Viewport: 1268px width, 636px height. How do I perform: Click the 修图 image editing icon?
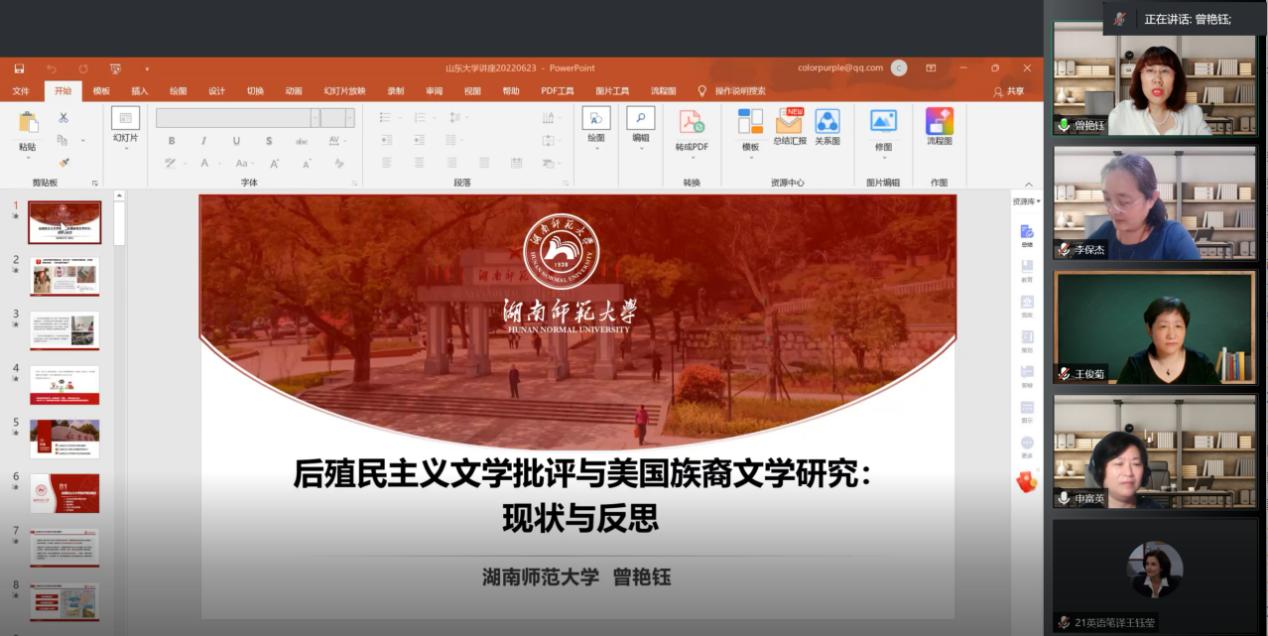(x=883, y=122)
